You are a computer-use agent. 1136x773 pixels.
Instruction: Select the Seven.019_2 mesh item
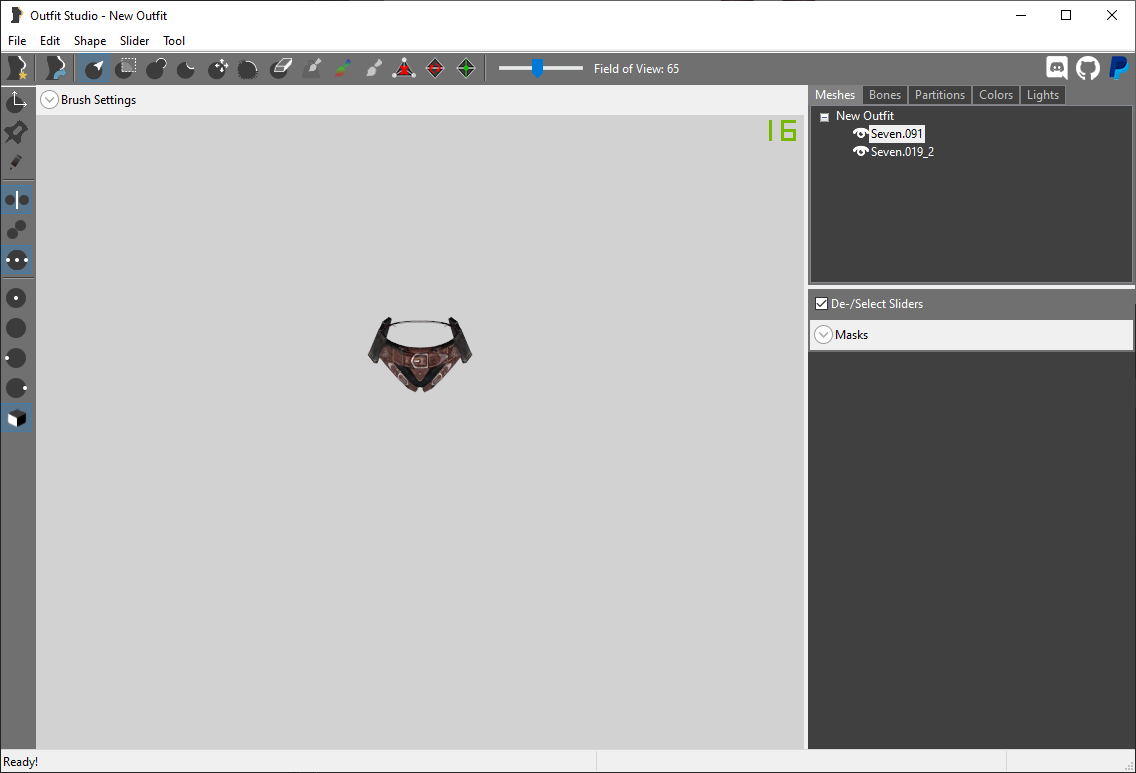tap(902, 151)
